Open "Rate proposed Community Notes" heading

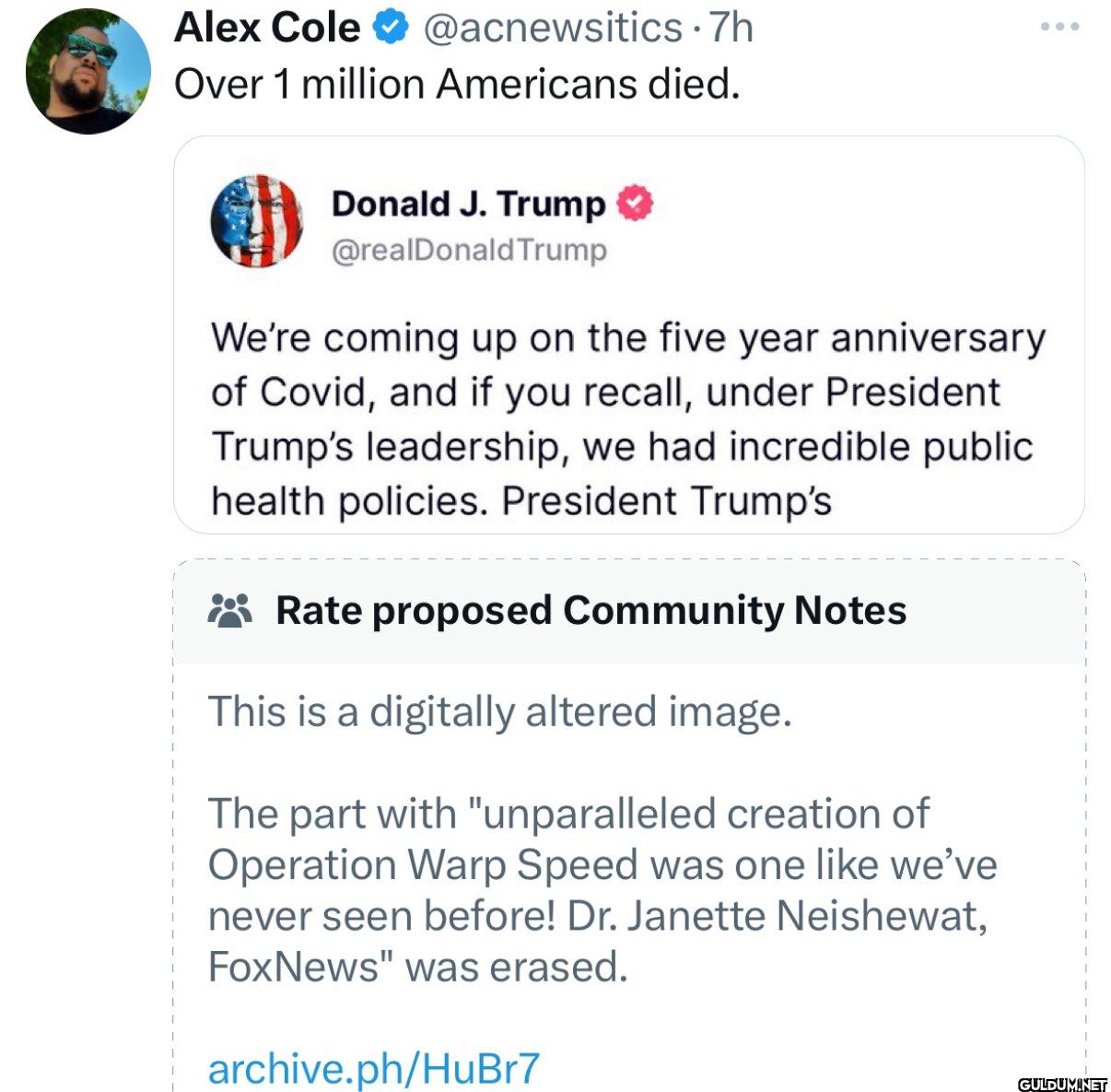click(591, 610)
